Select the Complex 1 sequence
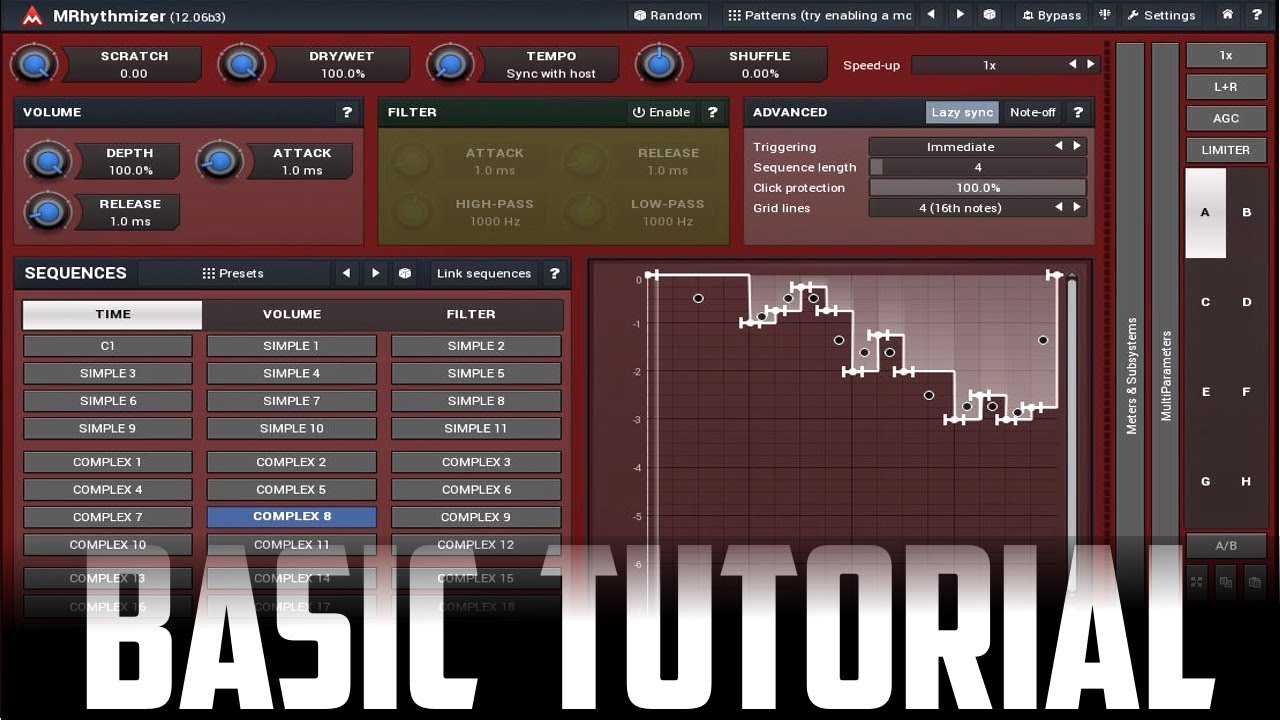The width and height of the screenshot is (1280, 720). (x=108, y=462)
